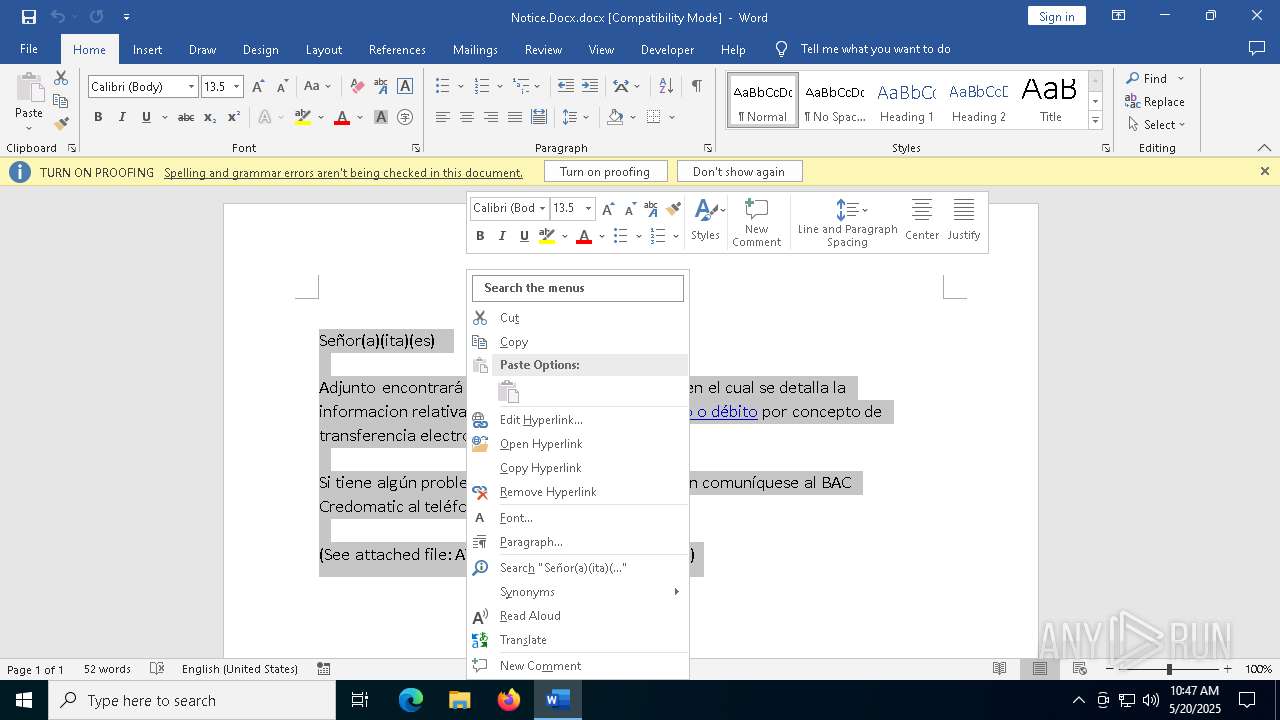Click the Cut scissors icon in ribbon
The width and height of the screenshot is (1280, 720).
(61, 78)
